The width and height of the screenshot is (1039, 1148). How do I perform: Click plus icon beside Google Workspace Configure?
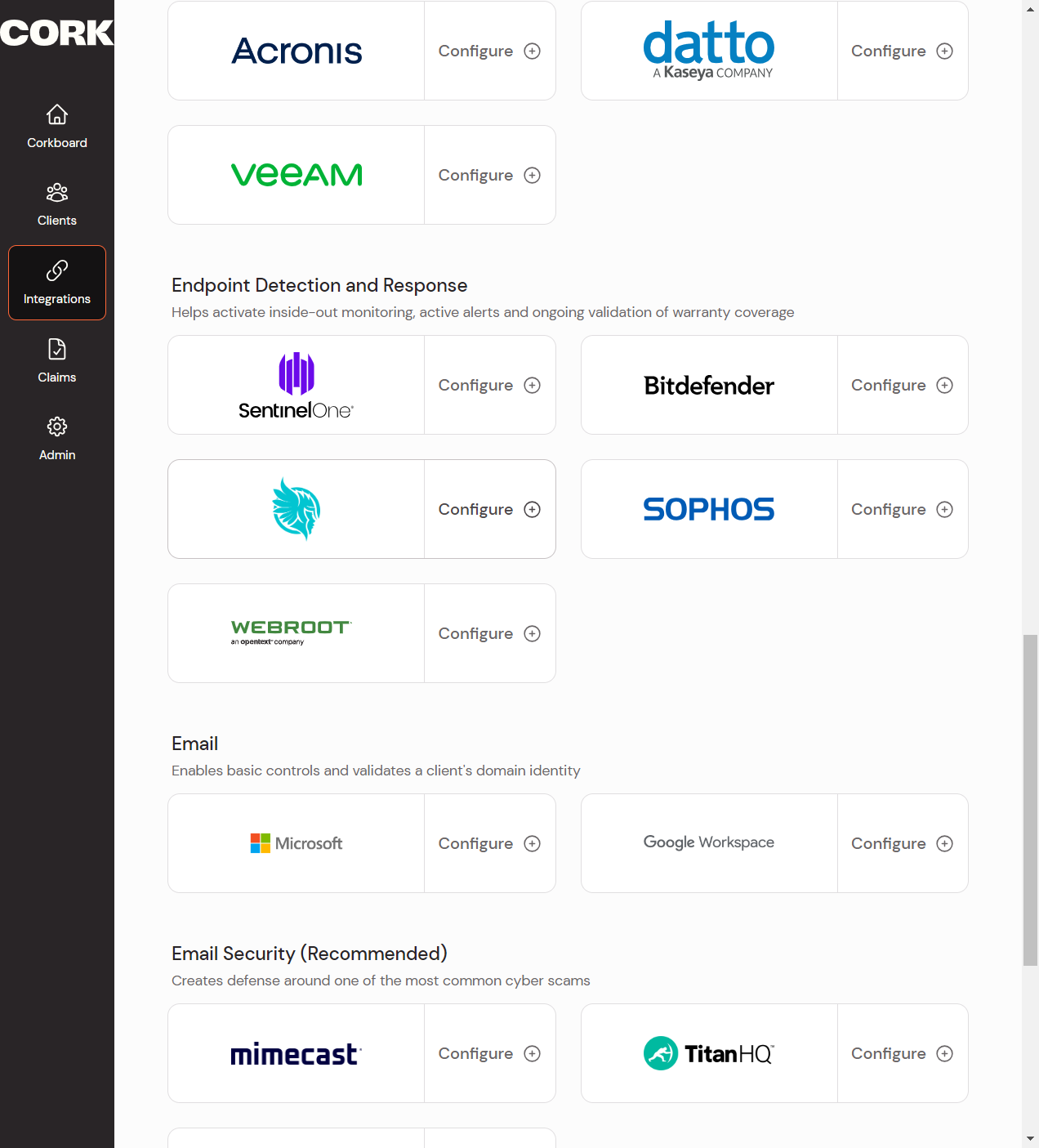click(x=945, y=843)
